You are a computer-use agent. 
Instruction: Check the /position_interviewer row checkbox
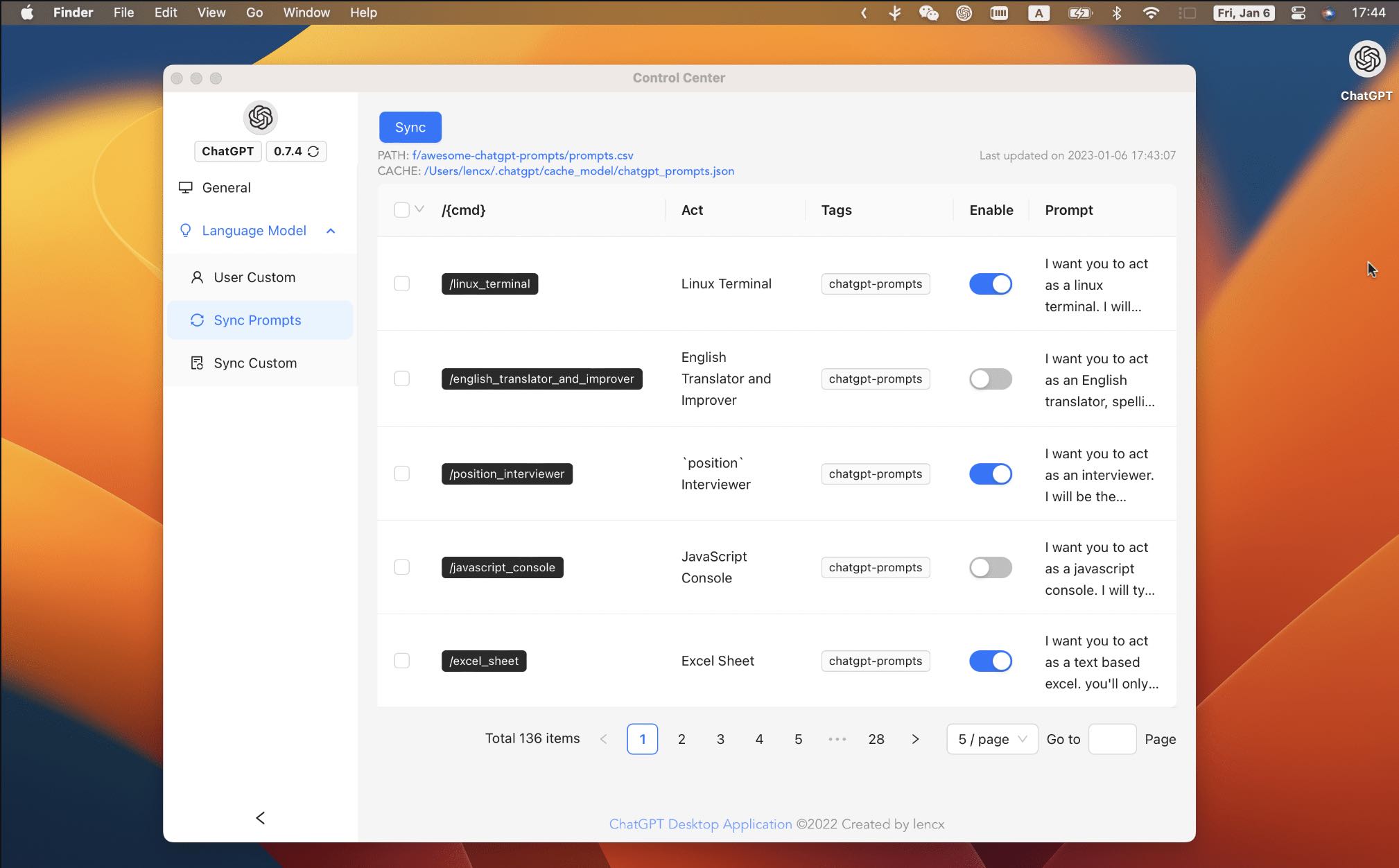(401, 474)
